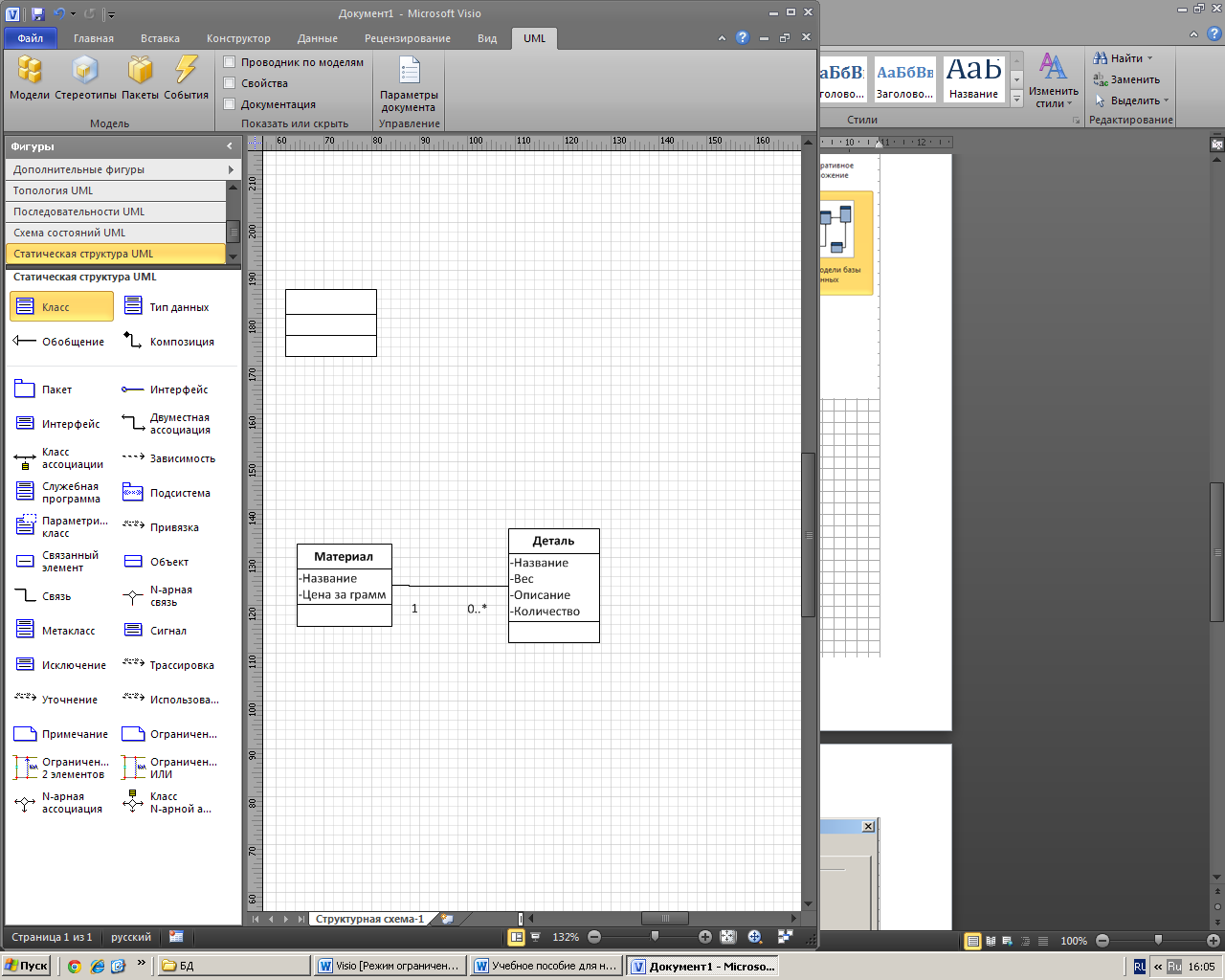
Task: Select the Примечание shape
Action: point(61,734)
